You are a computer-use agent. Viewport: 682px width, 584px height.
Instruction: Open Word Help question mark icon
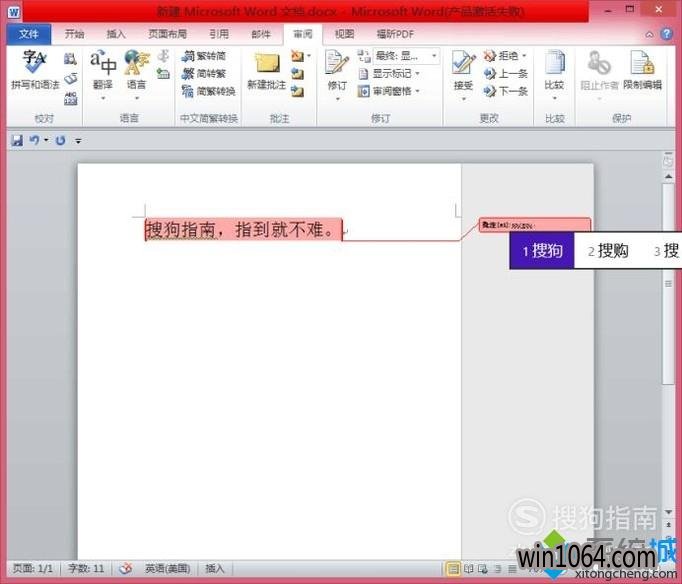(667, 34)
